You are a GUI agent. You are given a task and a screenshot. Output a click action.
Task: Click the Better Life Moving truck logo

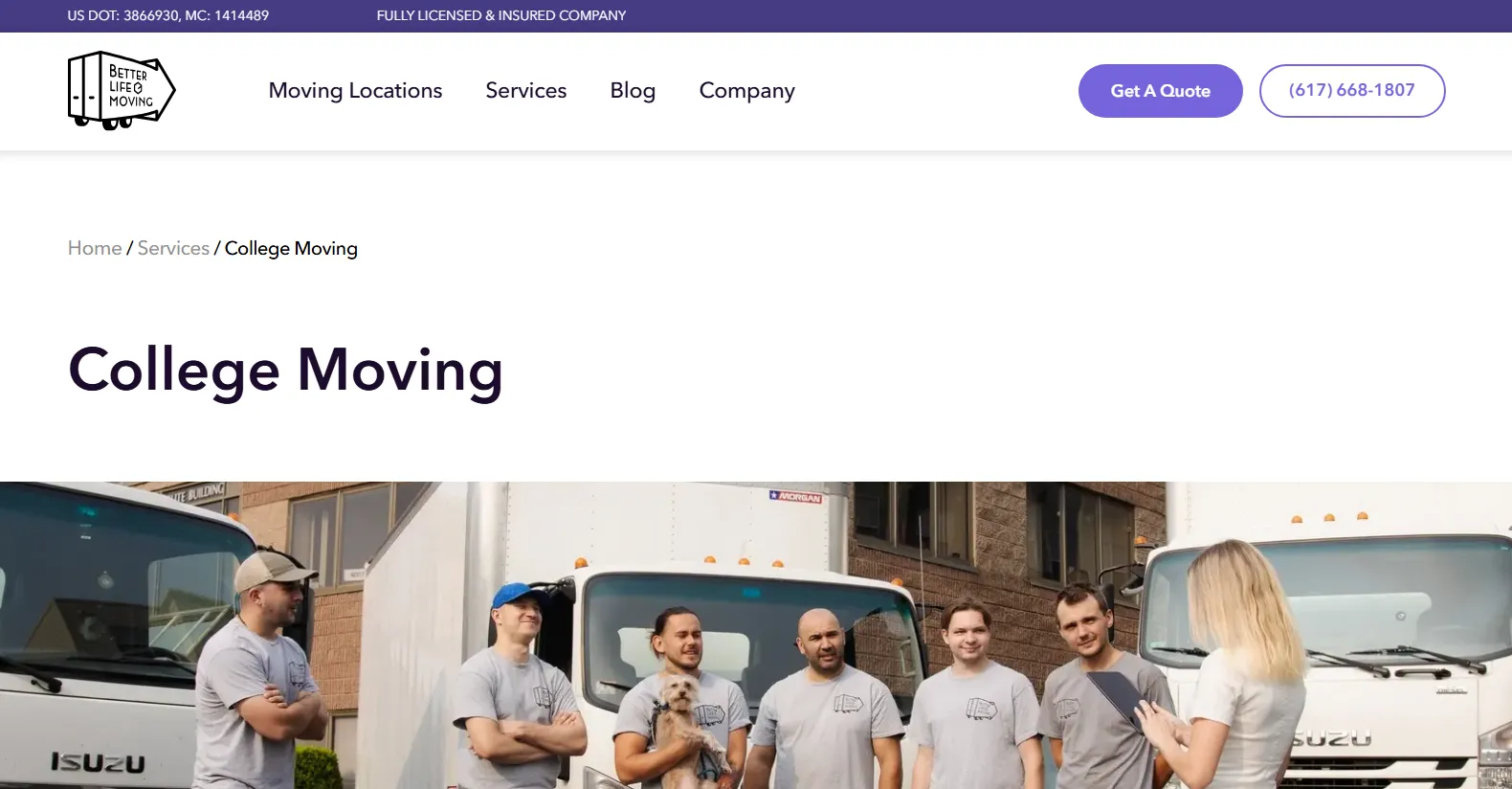(x=122, y=91)
